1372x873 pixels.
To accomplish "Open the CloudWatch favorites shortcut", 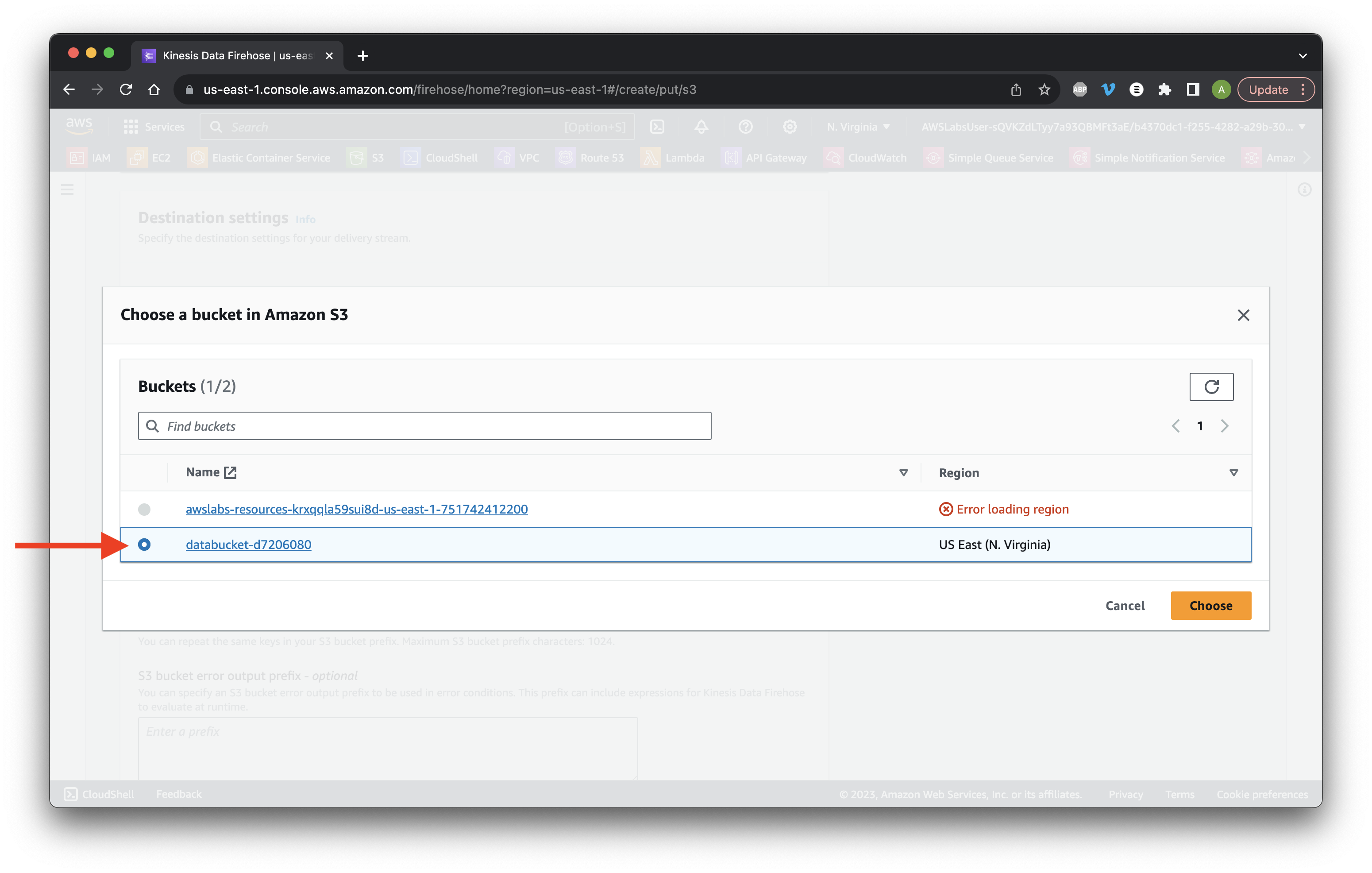I will click(x=866, y=158).
